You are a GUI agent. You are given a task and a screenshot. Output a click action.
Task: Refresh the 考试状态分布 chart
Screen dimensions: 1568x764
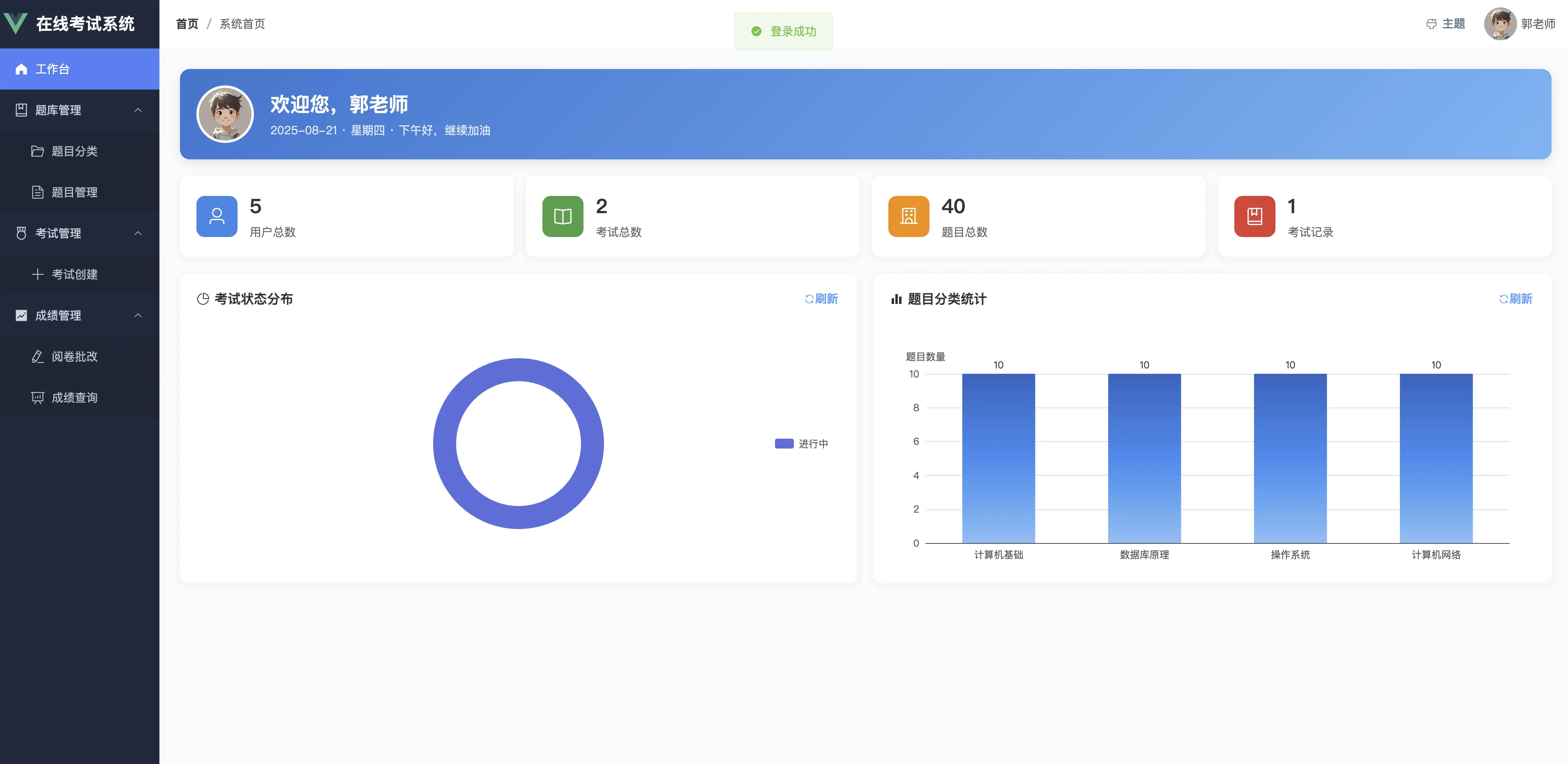[821, 299]
